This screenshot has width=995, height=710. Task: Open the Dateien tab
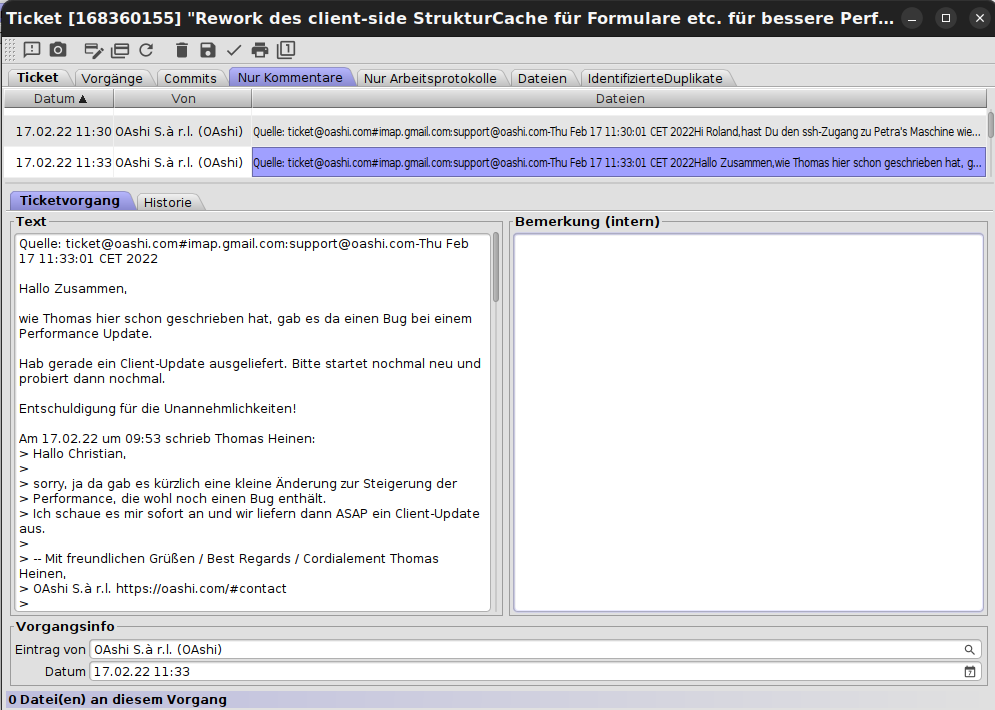click(542, 78)
